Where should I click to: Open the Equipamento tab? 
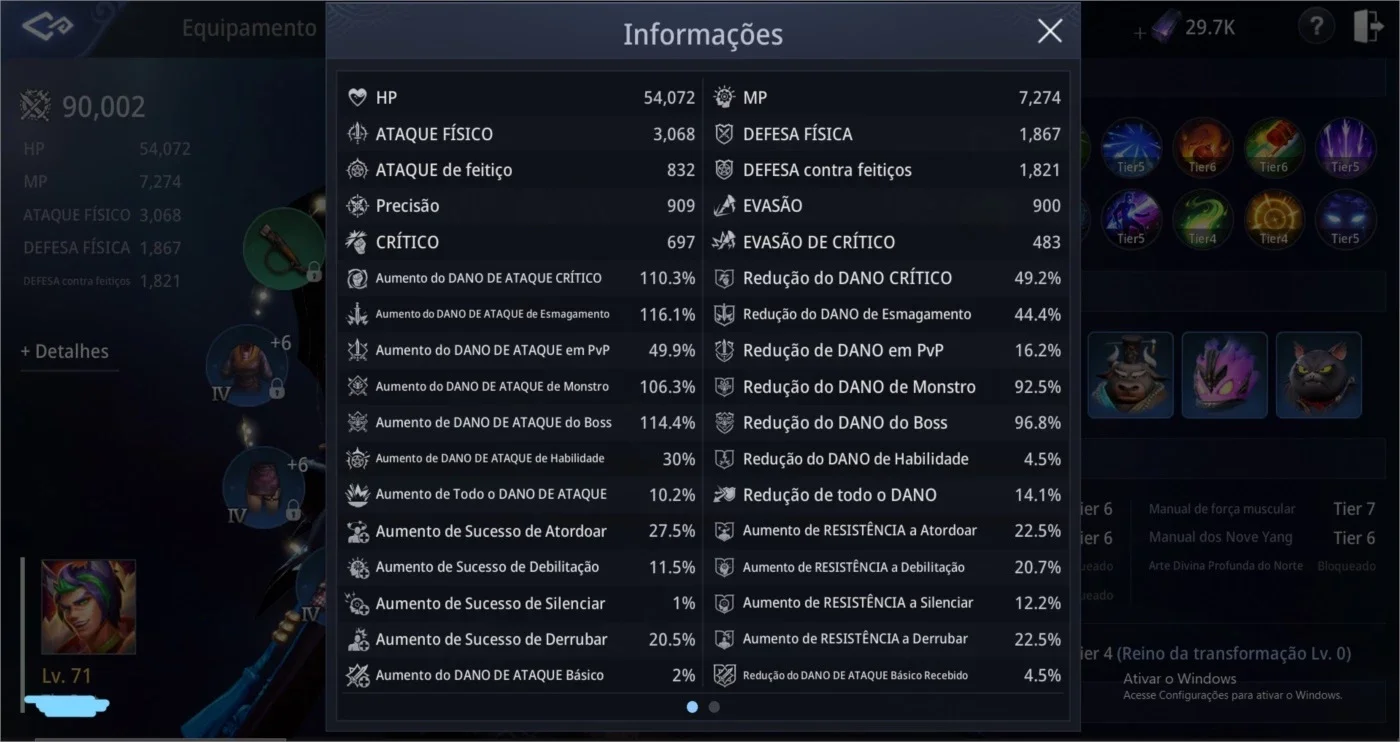tap(249, 28)
